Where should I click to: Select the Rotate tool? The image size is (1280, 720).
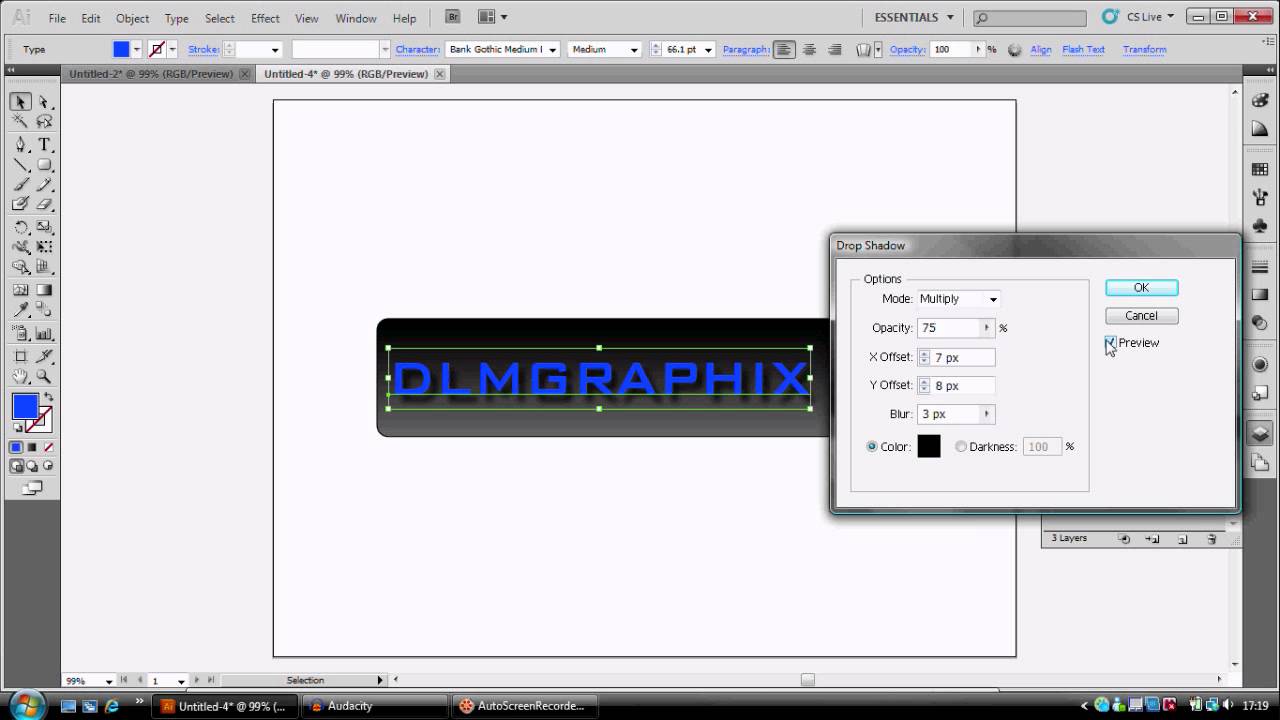point(20,228)
